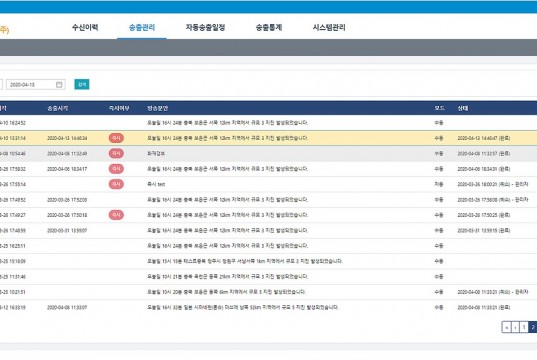The image size is (537, 360).
Task: Open page 1 in pagination
Action: click(524, 327)
